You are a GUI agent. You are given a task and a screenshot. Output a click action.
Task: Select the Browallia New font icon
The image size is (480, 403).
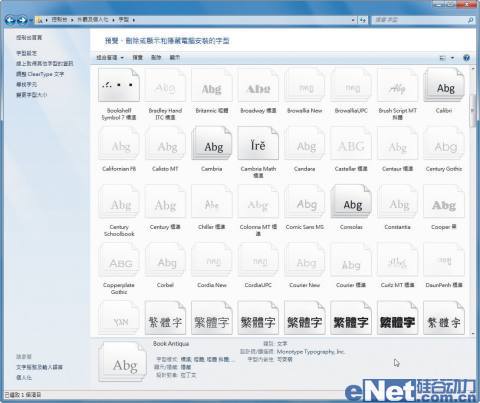304,85
